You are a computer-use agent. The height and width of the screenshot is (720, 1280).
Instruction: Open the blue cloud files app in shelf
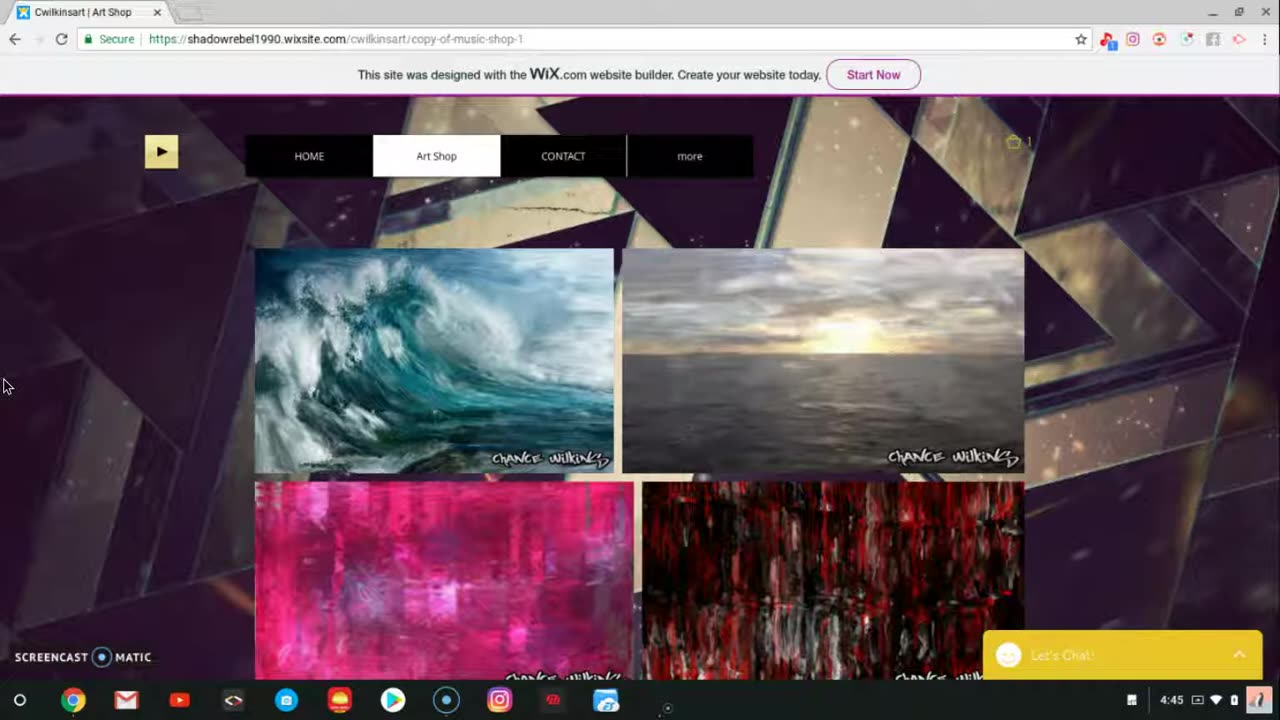606,700
